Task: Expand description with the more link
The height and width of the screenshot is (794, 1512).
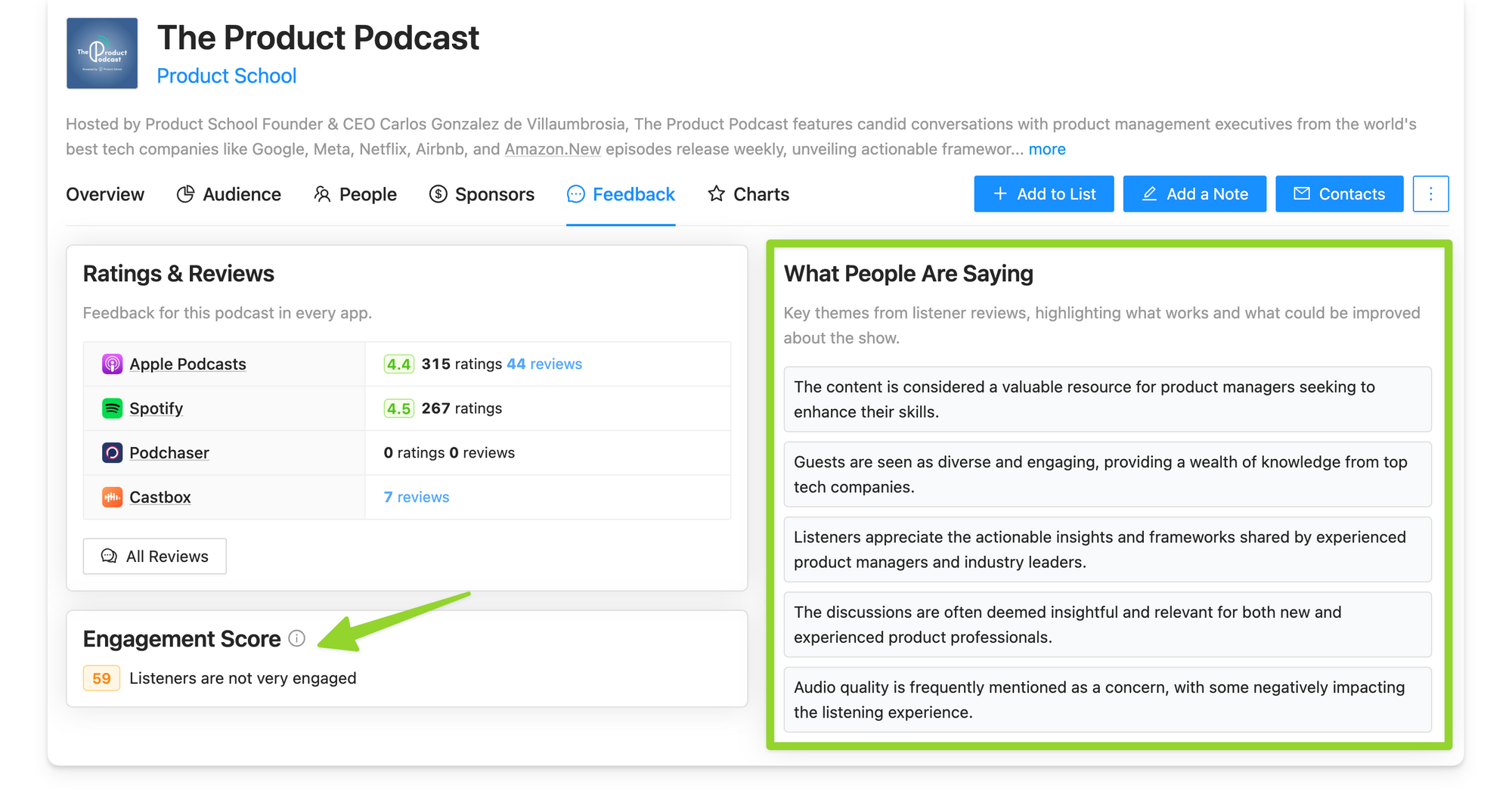Action: click(1046, 149)
